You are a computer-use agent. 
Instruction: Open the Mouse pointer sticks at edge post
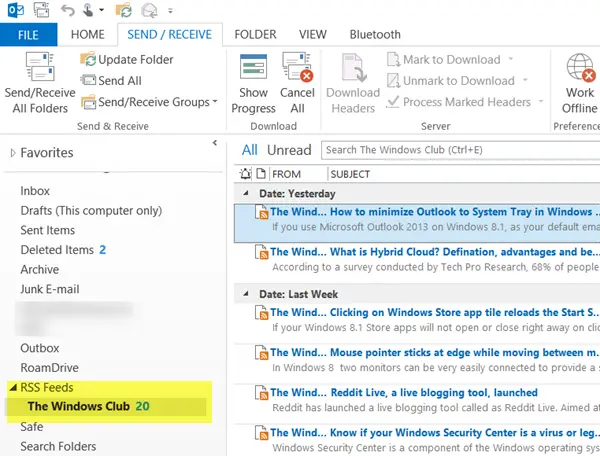click(417, 363)
